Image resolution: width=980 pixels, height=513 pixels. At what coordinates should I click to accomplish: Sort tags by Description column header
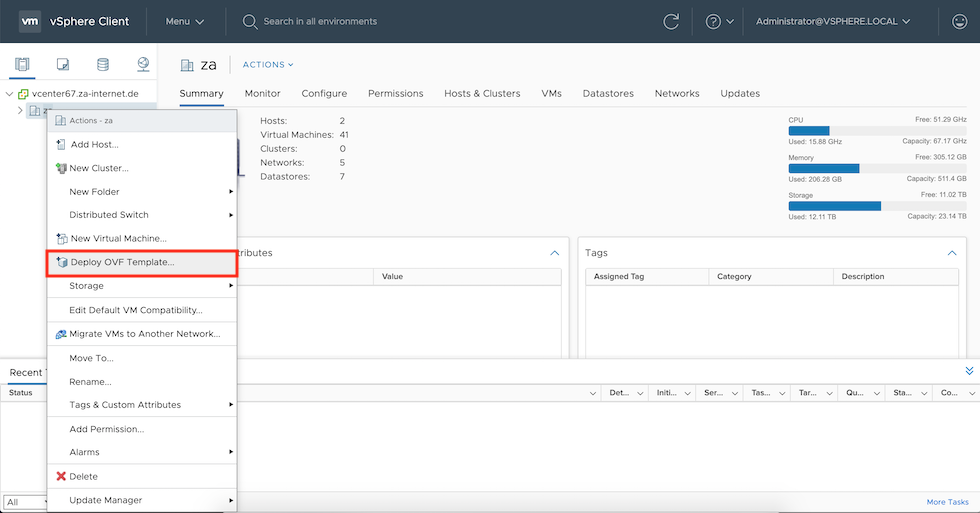896,276
